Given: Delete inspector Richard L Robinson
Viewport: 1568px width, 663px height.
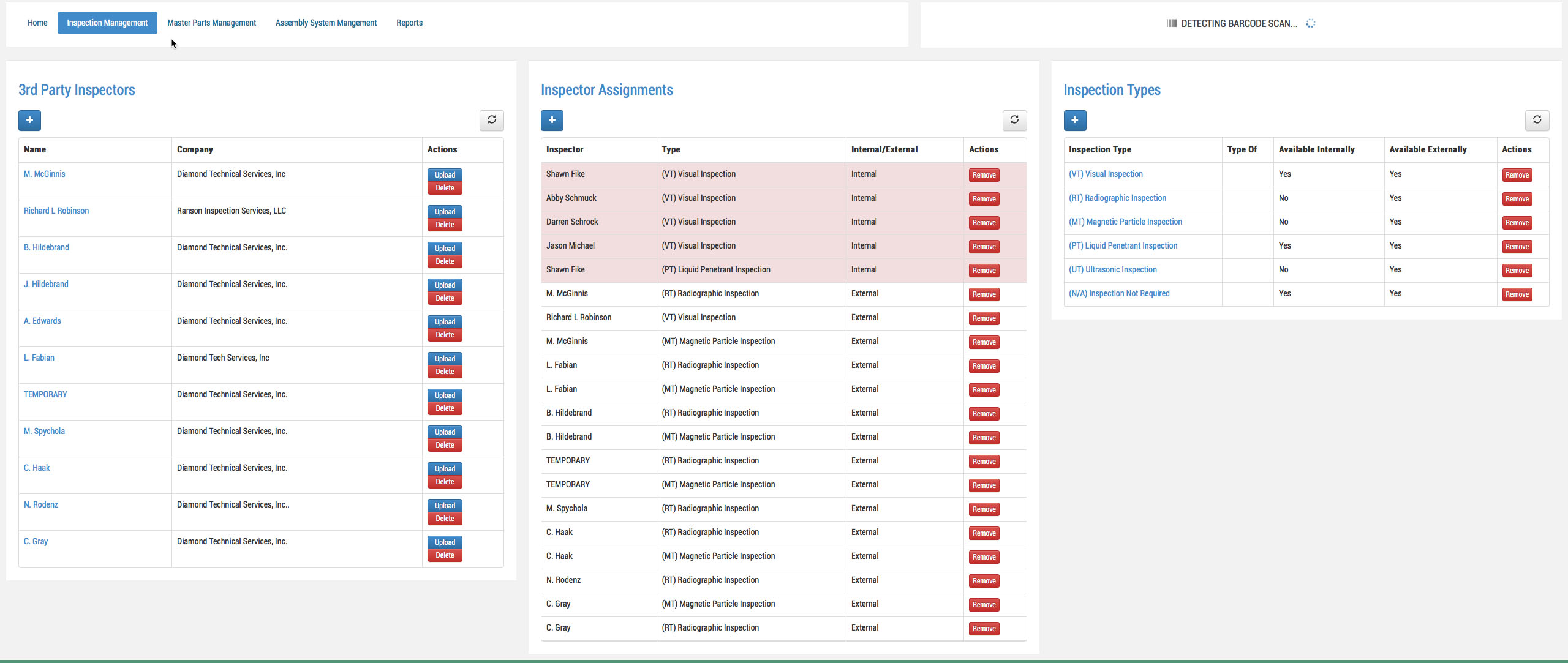Looking at the screenshot, I should tap(445, 225).
